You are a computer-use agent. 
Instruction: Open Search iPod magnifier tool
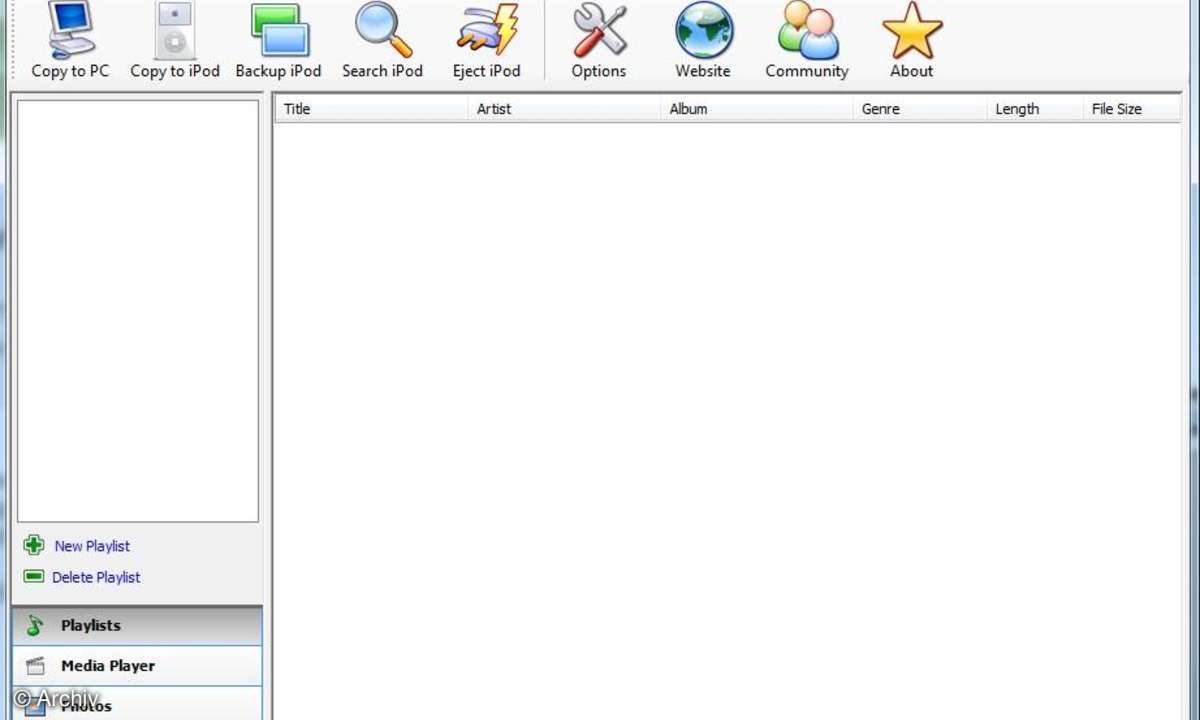coord(383,30)
